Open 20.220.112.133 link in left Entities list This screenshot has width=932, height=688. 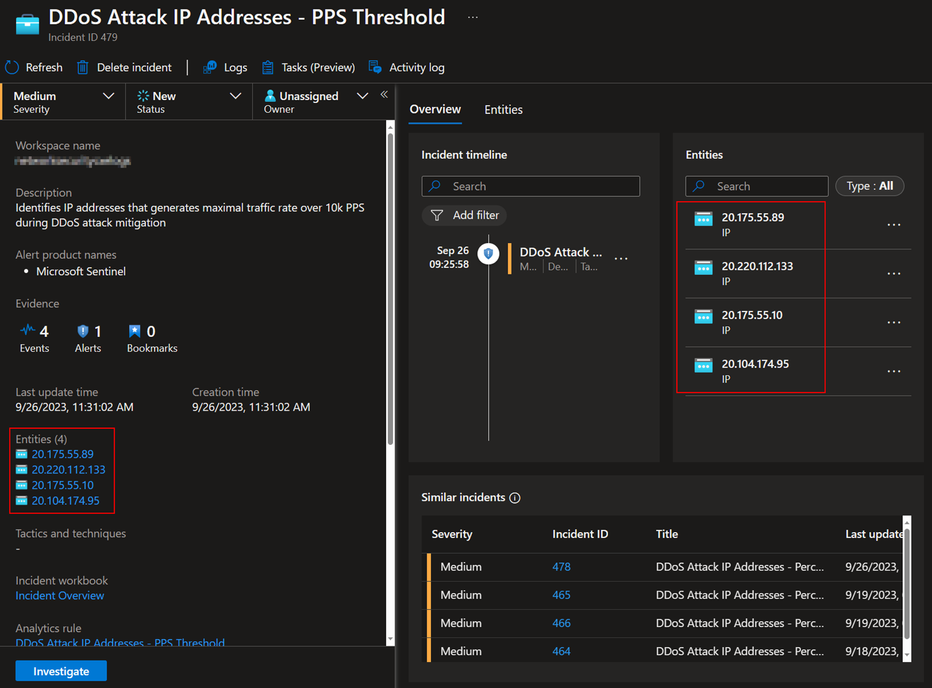pyautogui.click(x=68, y=470)
